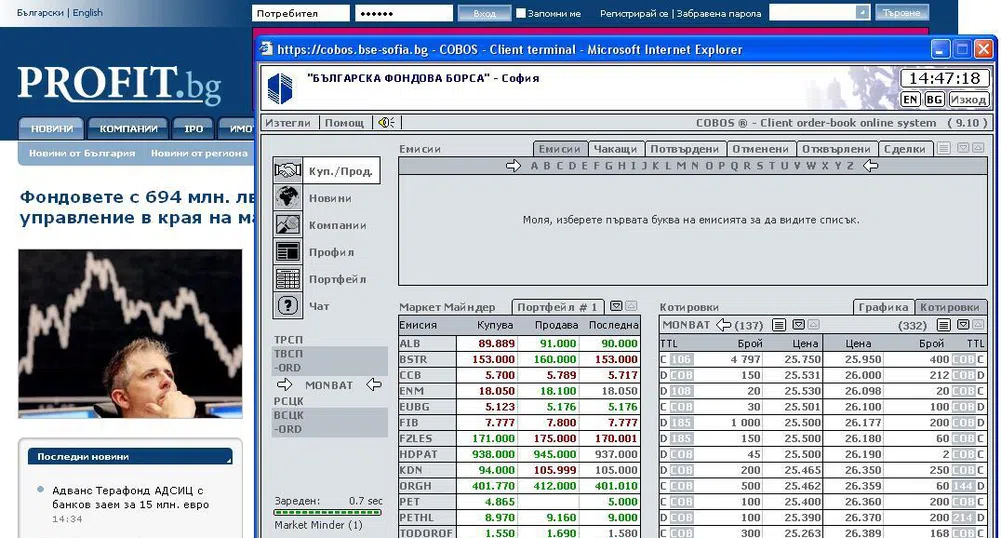Click the handshake Куп./Прод. icon
The width and height of the screenshot is (1001, 538).
288,171
